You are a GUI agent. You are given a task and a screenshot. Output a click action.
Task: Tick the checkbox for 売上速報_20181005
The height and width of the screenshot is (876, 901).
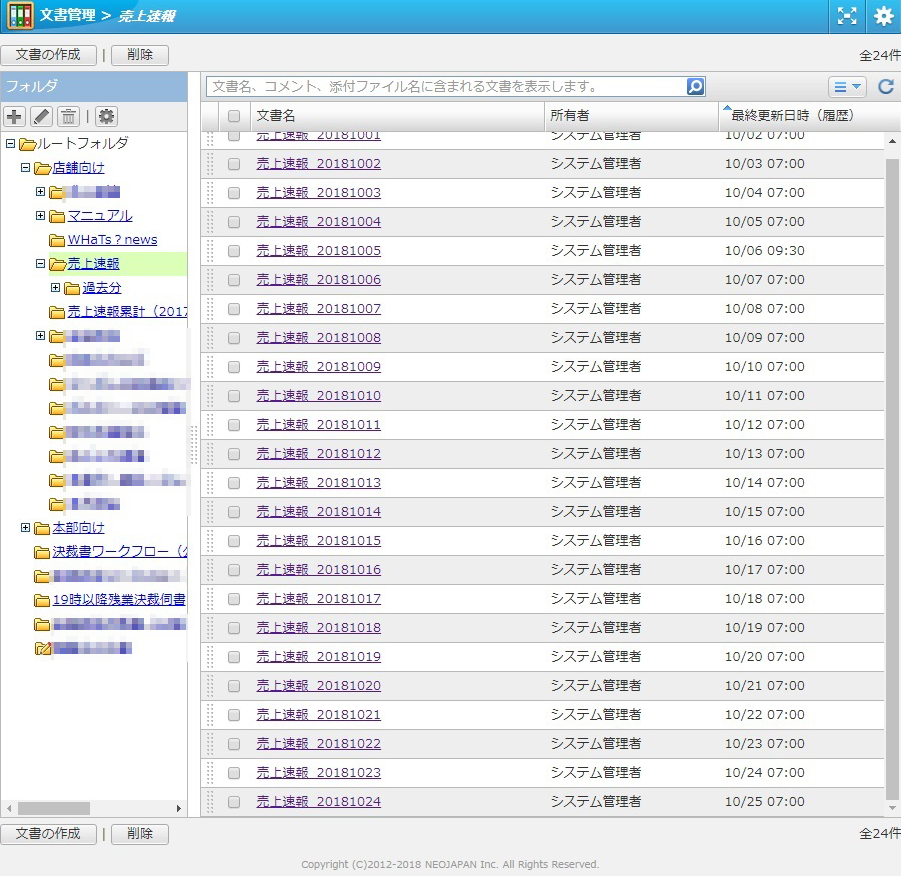pos(234,251)
